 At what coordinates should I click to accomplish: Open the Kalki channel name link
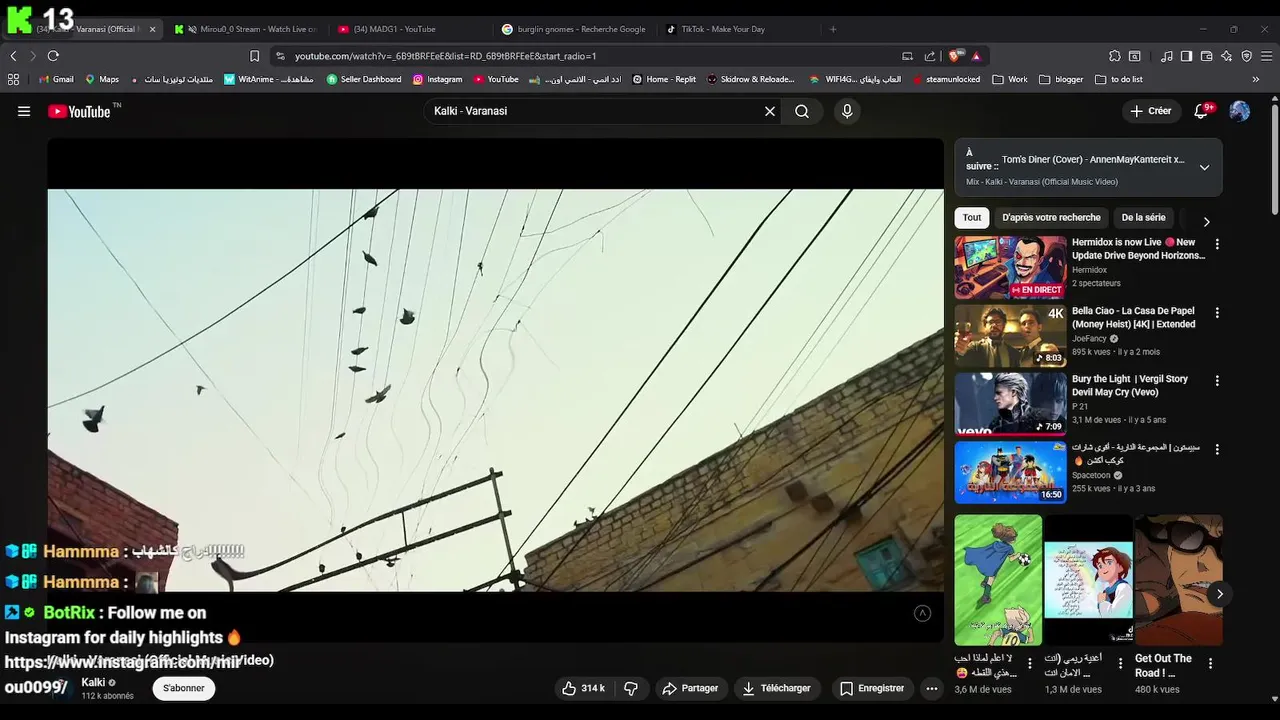click(93, 682)
